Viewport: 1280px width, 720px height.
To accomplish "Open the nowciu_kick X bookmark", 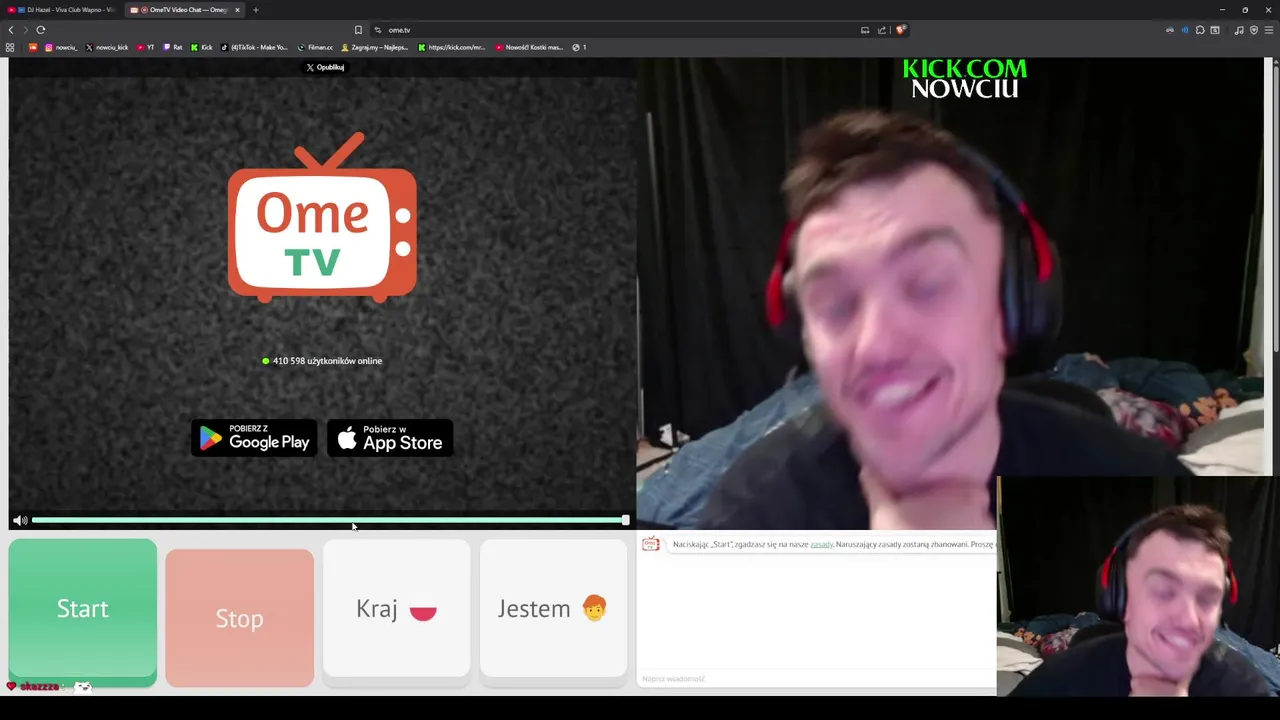I will pos(107,47).
